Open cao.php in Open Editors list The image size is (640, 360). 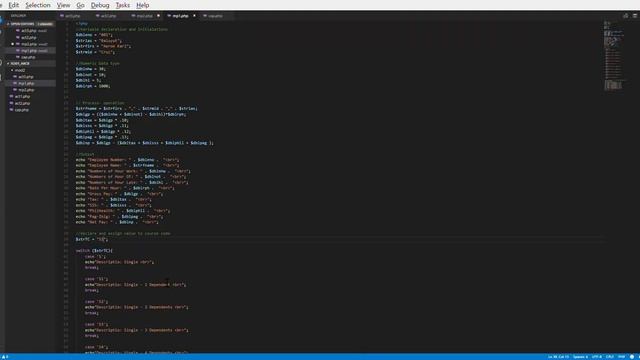click(28, 57)
